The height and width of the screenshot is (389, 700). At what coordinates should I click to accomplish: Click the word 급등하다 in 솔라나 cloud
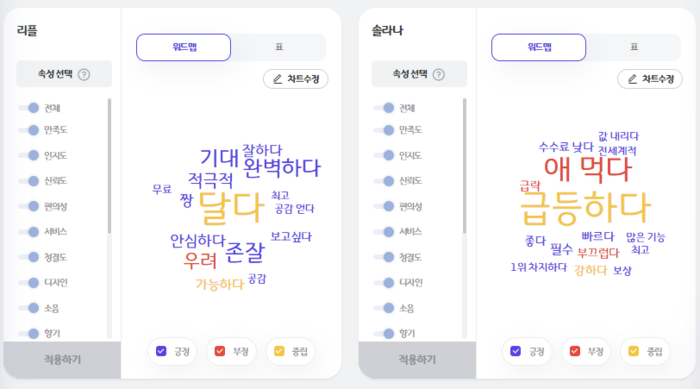pos(585,208)
